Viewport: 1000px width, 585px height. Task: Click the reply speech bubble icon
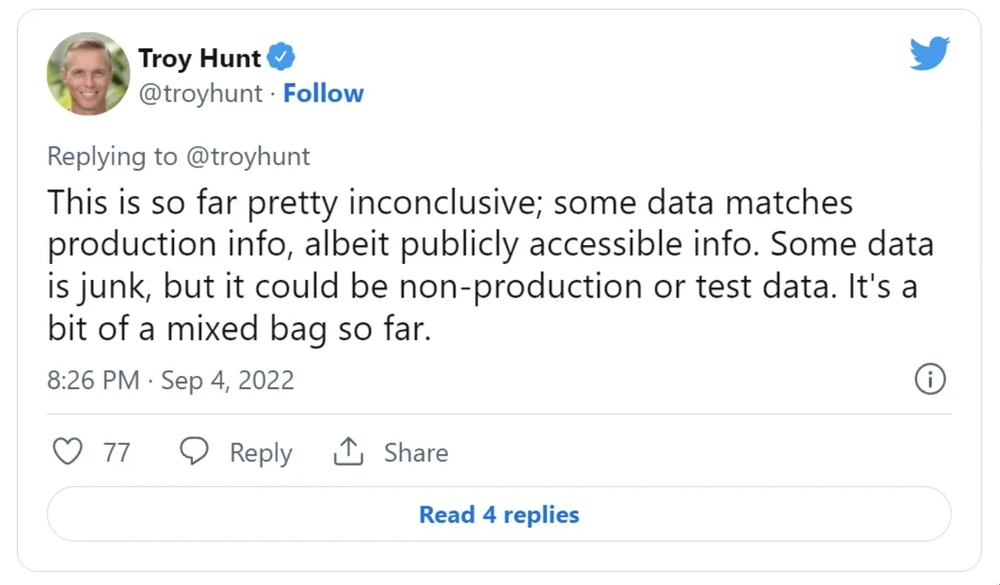pos(193,452)
